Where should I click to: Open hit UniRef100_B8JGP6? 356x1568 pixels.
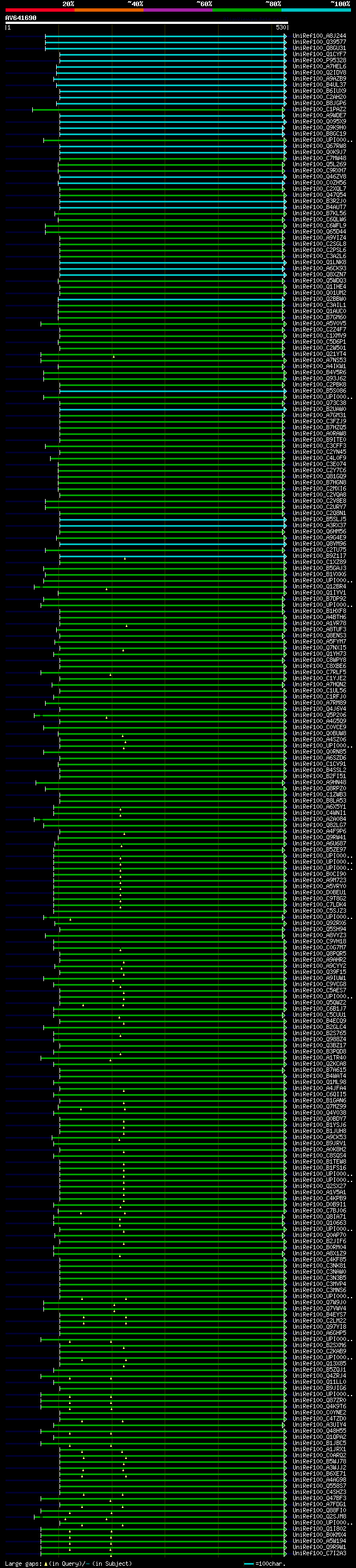click(319, 103)
